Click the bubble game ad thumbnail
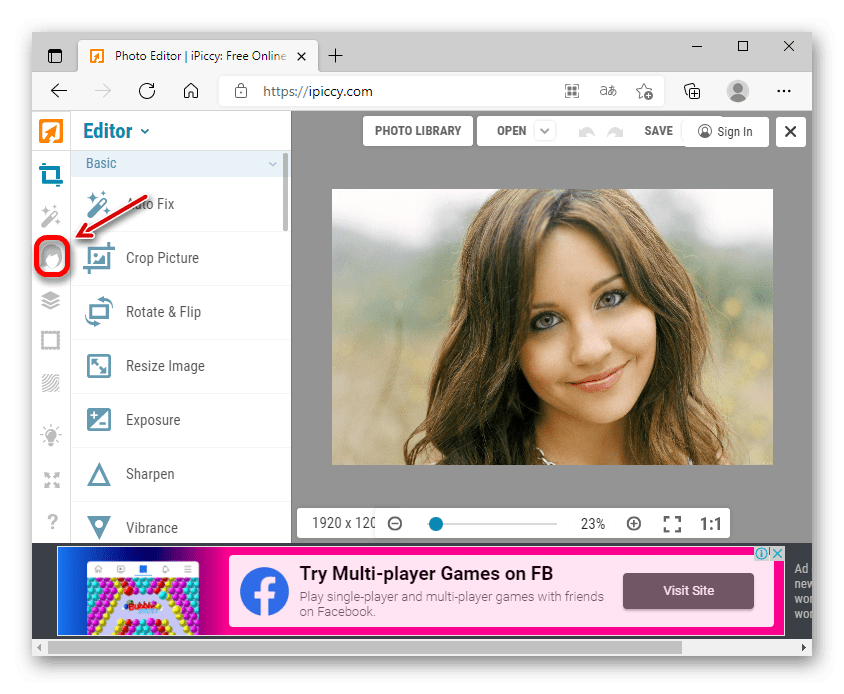Viewport: 844px width, 694px height. [x=143, y=598]
